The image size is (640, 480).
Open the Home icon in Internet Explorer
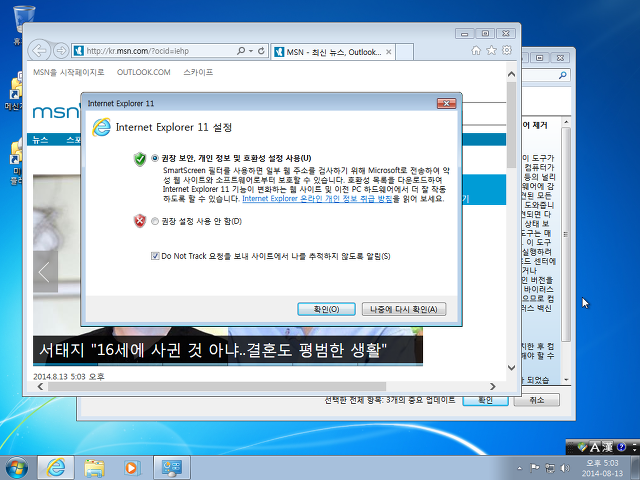476,50
